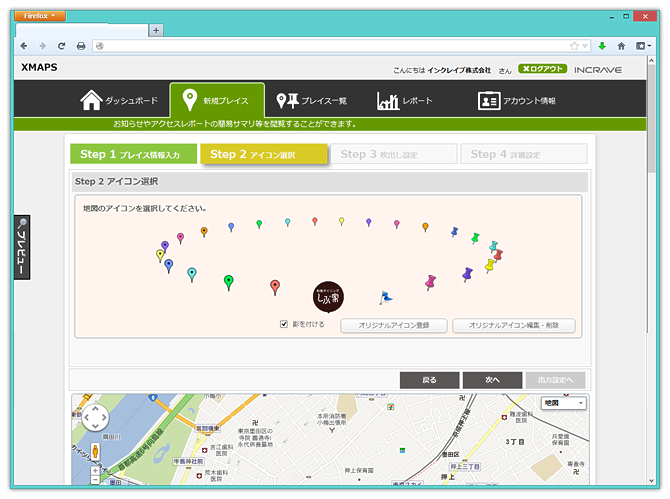The width and height of the screenshot is (670, 499).
Task: Choose the yellow pushpin marker icon
Action: (489, 265)
